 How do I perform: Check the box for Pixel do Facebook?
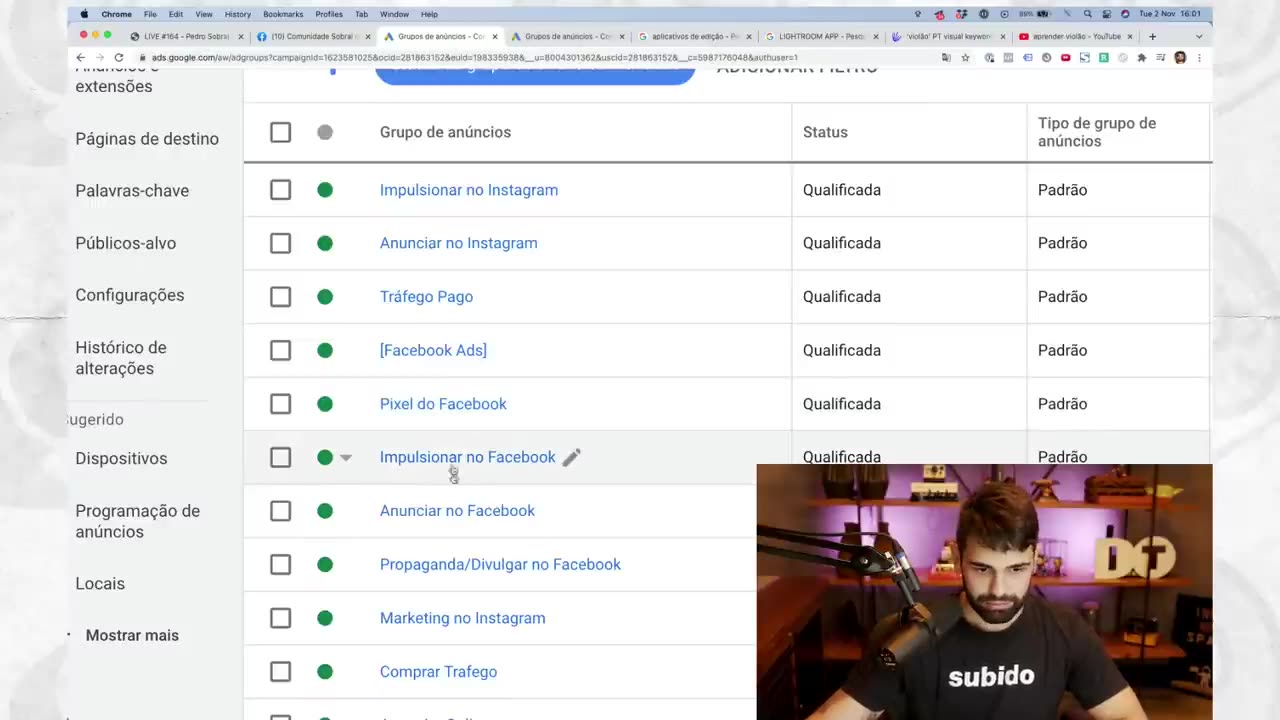280,404
